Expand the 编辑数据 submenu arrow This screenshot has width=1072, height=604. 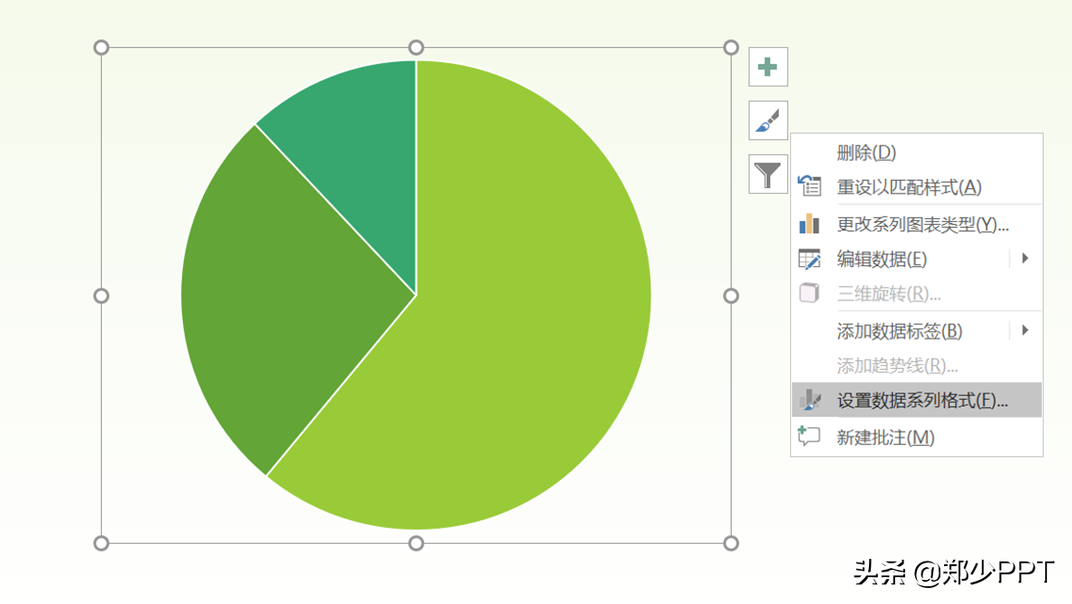pos(1025,259)
